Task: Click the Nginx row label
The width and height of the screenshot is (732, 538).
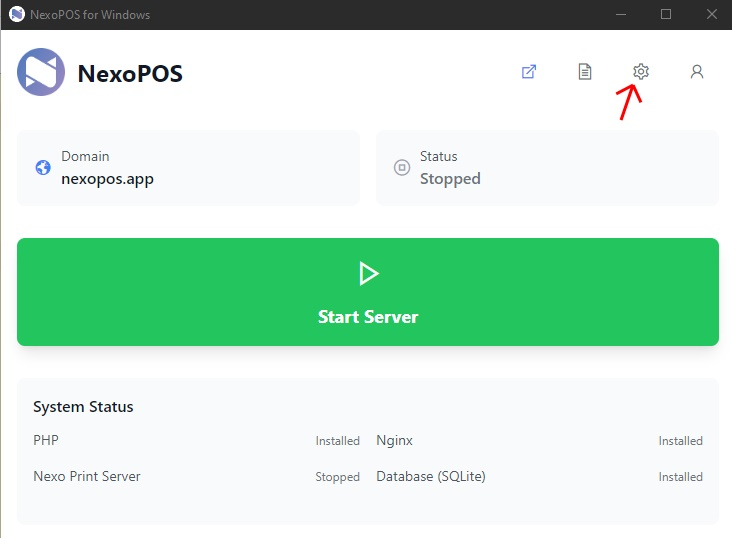Action: click(394, 440)
